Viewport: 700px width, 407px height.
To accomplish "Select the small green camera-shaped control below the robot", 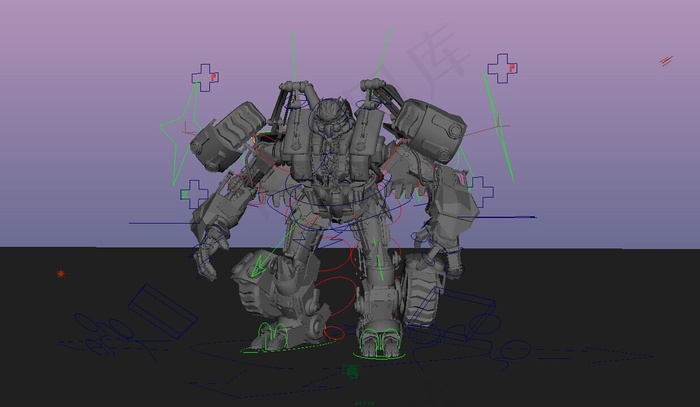I will [352, 370].
